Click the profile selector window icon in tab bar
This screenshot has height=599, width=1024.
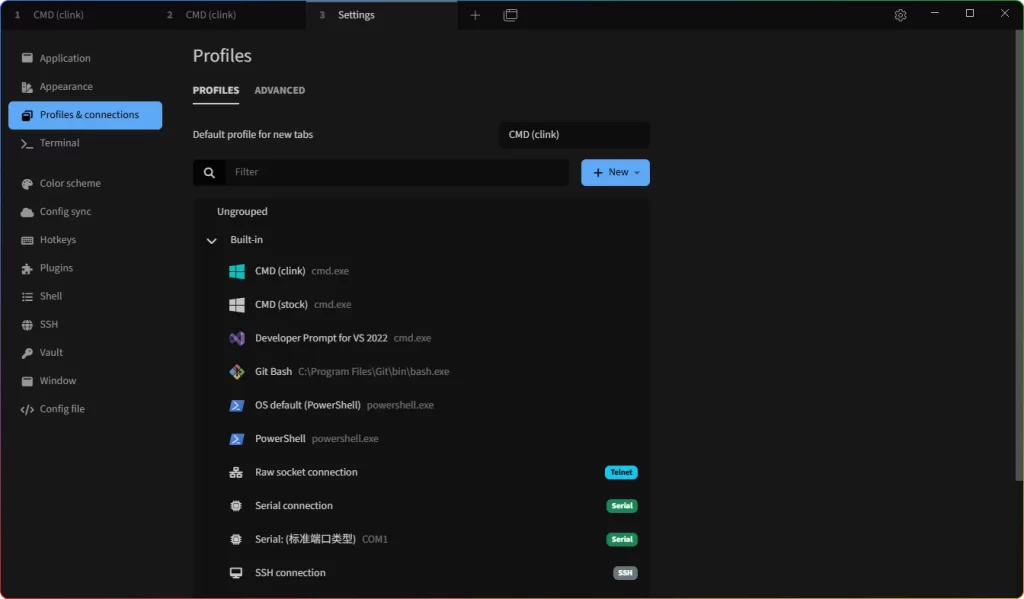(x=511, y=15)
